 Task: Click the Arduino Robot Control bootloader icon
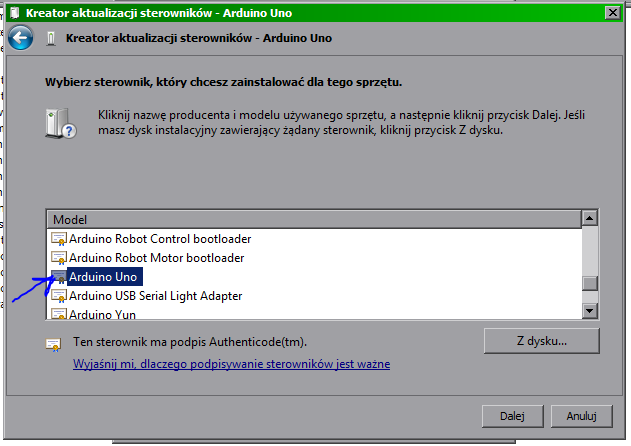click(59, 239)
